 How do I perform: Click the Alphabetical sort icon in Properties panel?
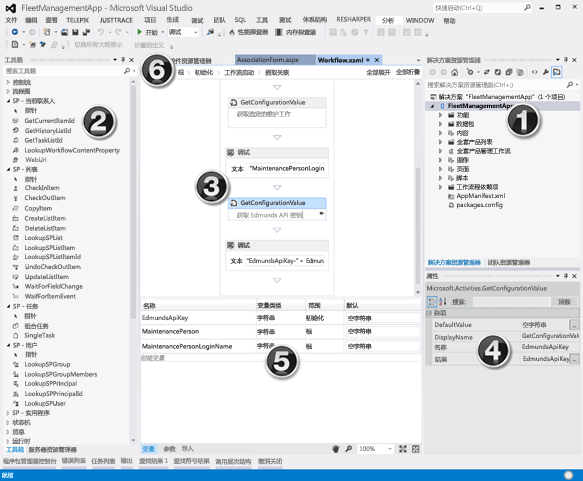(x=442, y=301)
